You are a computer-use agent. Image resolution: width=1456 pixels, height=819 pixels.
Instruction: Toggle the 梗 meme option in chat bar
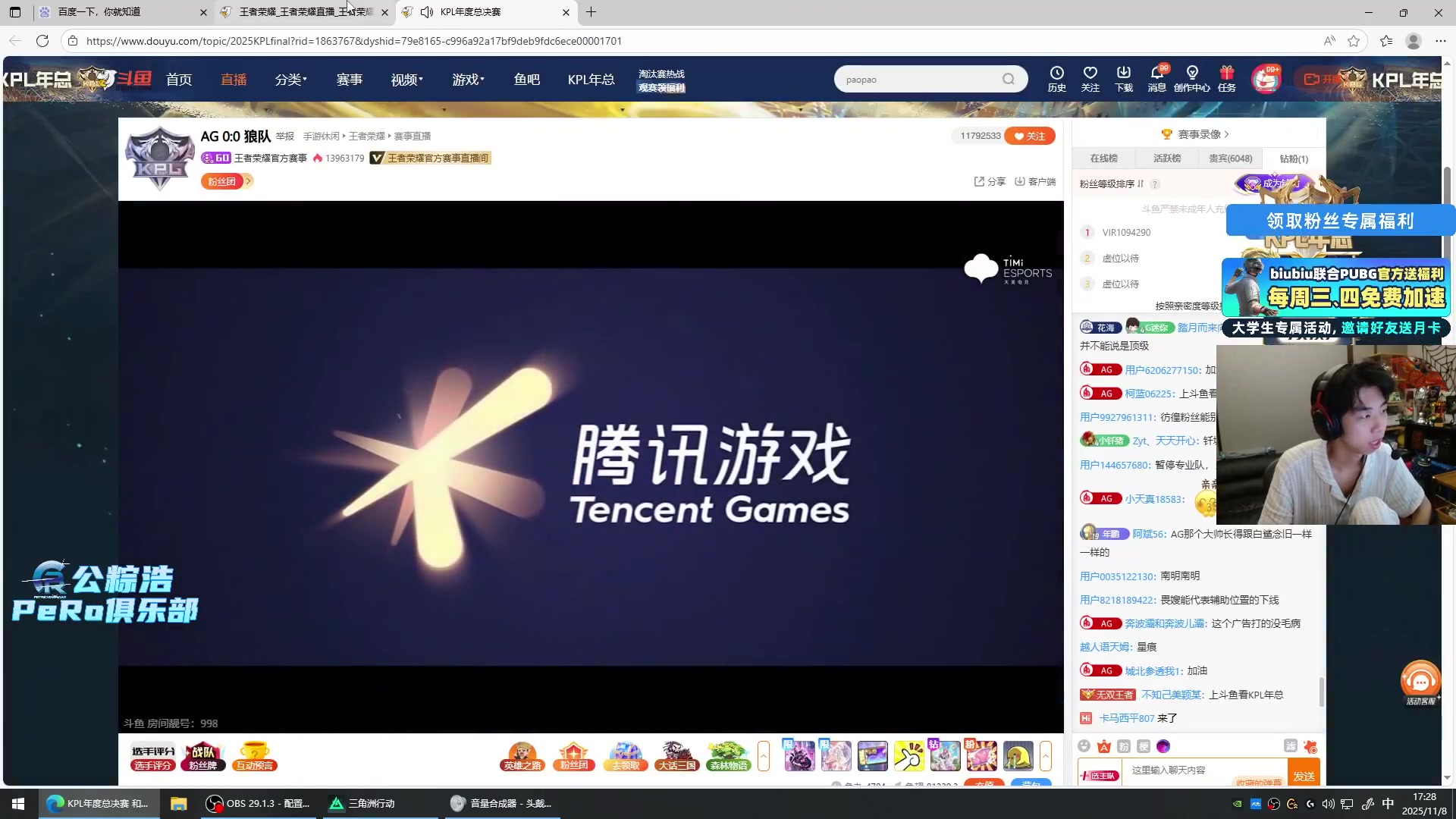[1144, 746]
